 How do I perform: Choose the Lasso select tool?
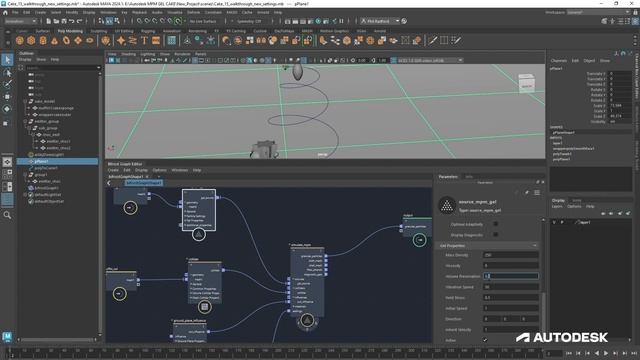[x=7, y=73]
